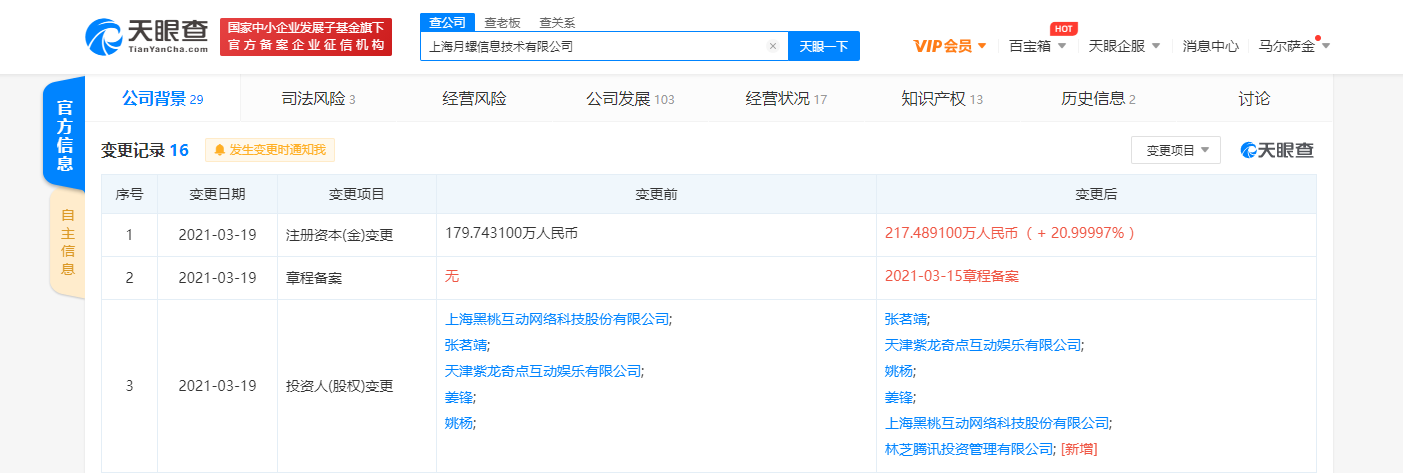
Task: Clear the search box with the X icon
Action: [772, 46]
